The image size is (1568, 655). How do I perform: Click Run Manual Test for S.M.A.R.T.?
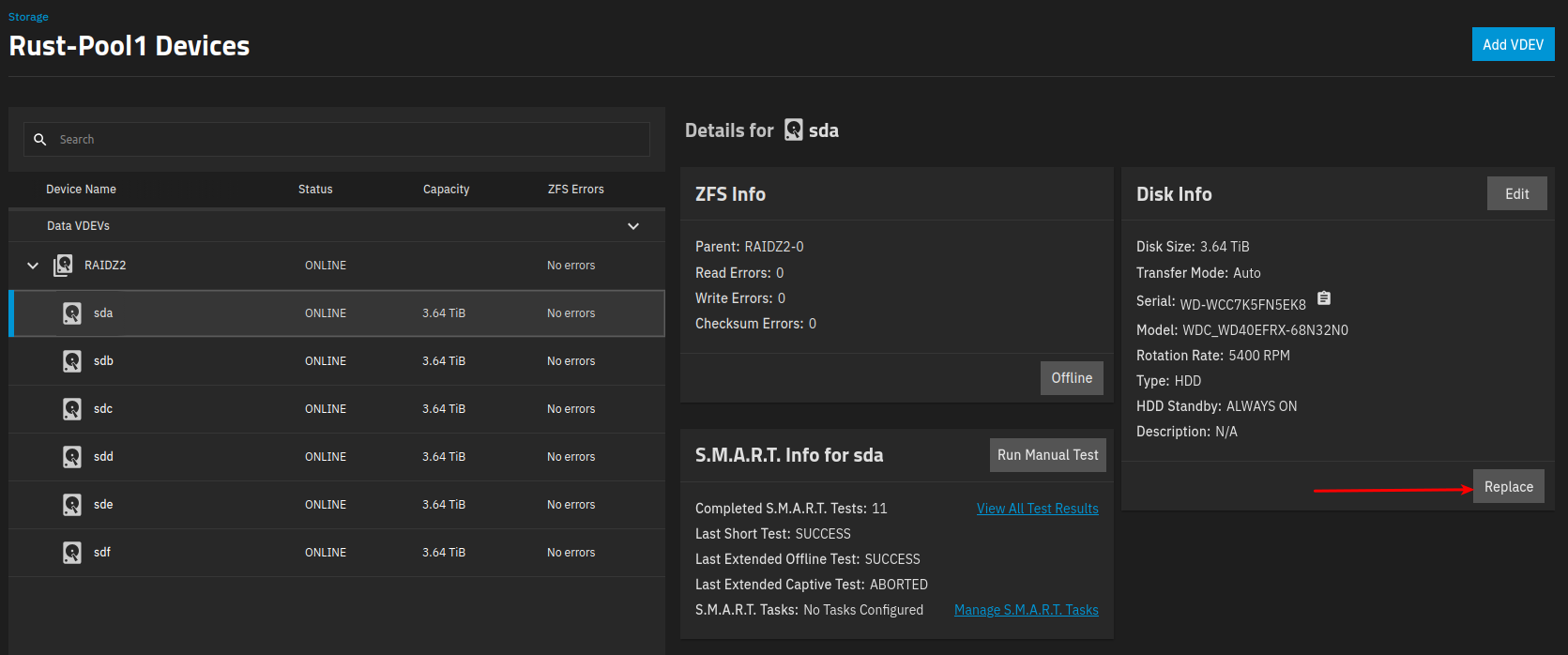pyautogui.click(x=1047, y=455)
